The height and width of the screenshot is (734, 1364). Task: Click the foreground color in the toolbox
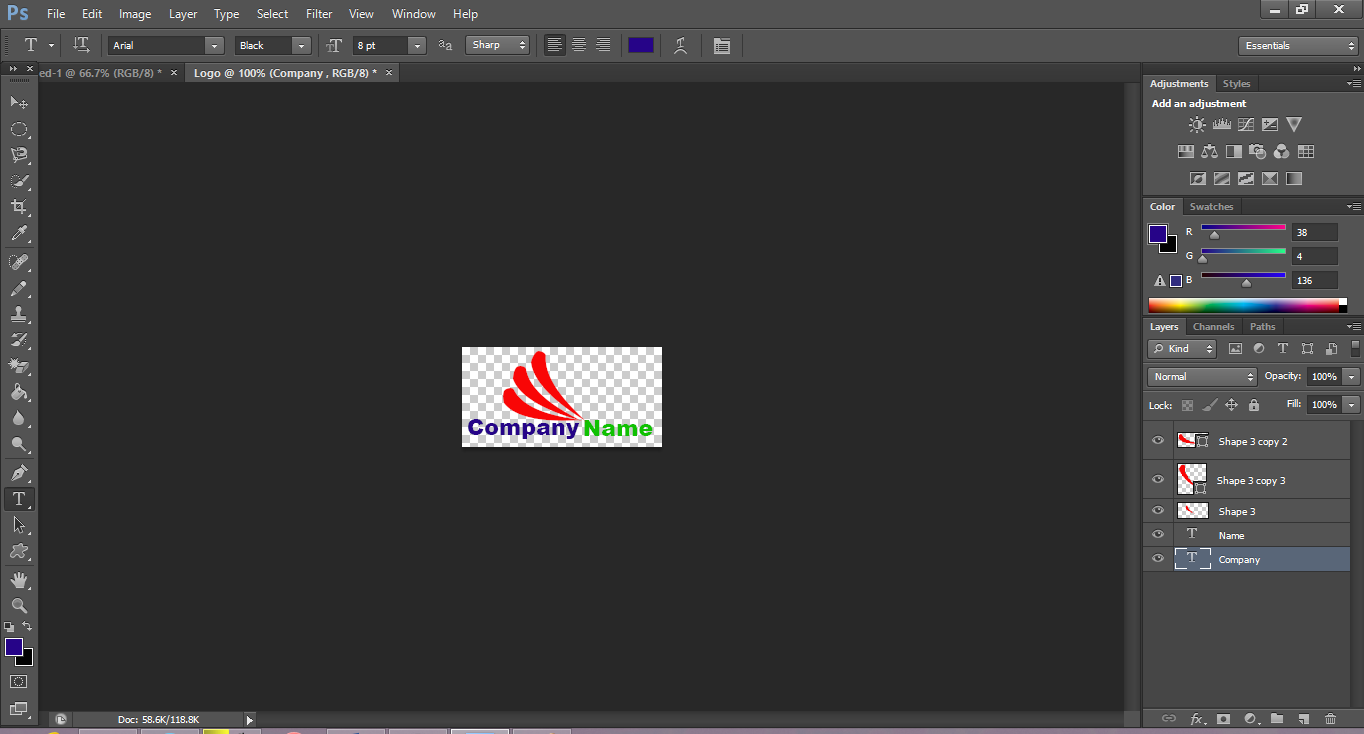coord(13,647)
